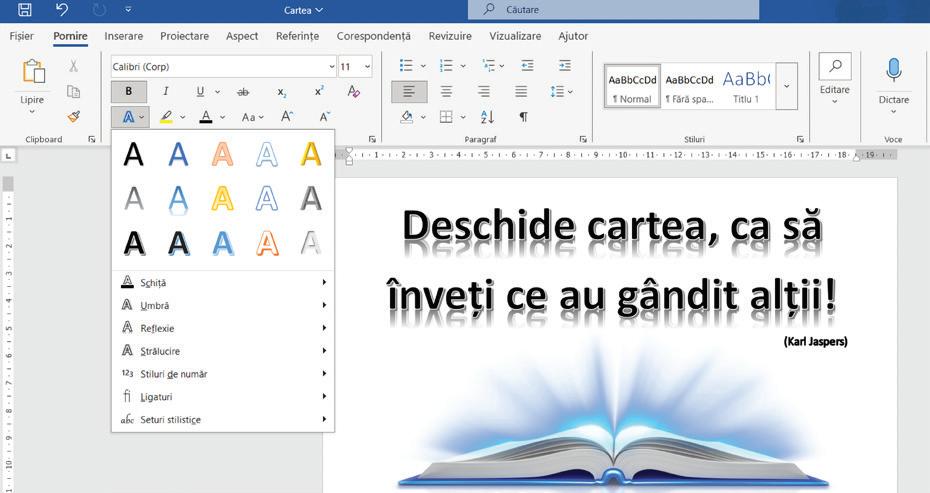The height and width of the screenshot is (493, 930).
Task: Switch to the Inserare tab
Action: pos(123,36)
